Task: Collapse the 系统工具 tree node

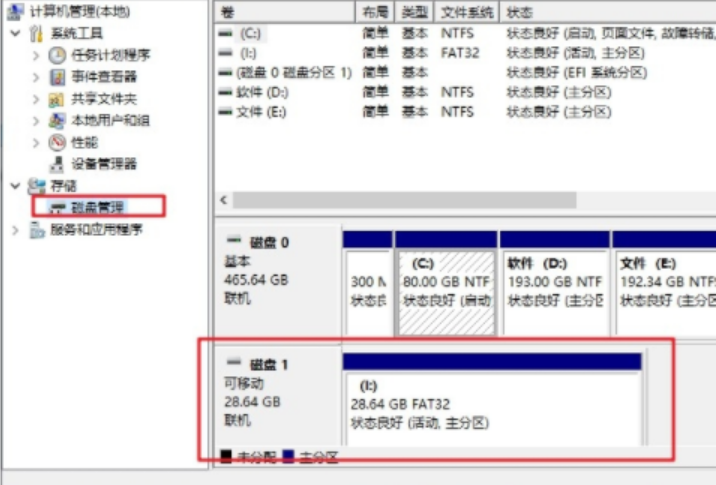Action: tap(15, 33)
